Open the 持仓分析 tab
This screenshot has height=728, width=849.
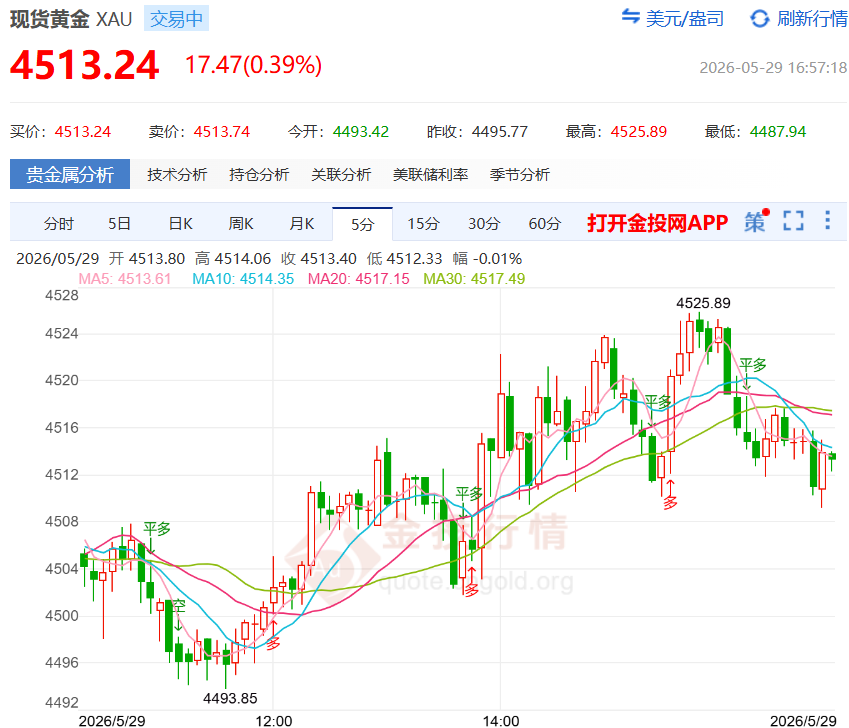click(x=259, y=174)
